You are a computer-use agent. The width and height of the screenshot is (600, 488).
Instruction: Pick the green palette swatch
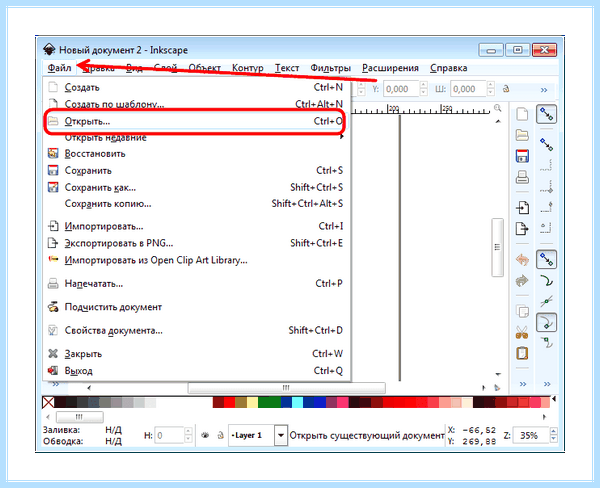(269, 402)
